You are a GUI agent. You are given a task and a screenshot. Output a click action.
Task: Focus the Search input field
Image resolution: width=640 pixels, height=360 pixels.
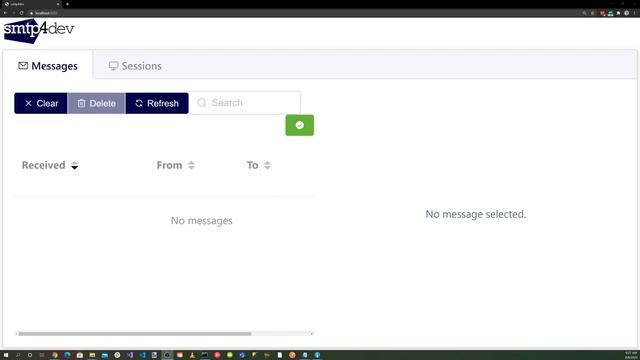[x=245, y=103]
